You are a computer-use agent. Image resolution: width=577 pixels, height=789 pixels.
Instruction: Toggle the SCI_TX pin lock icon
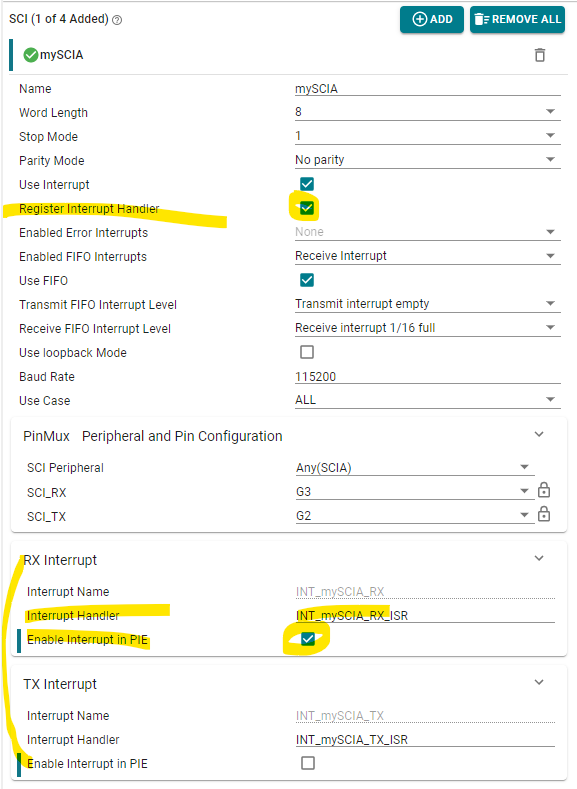(544, 514)
